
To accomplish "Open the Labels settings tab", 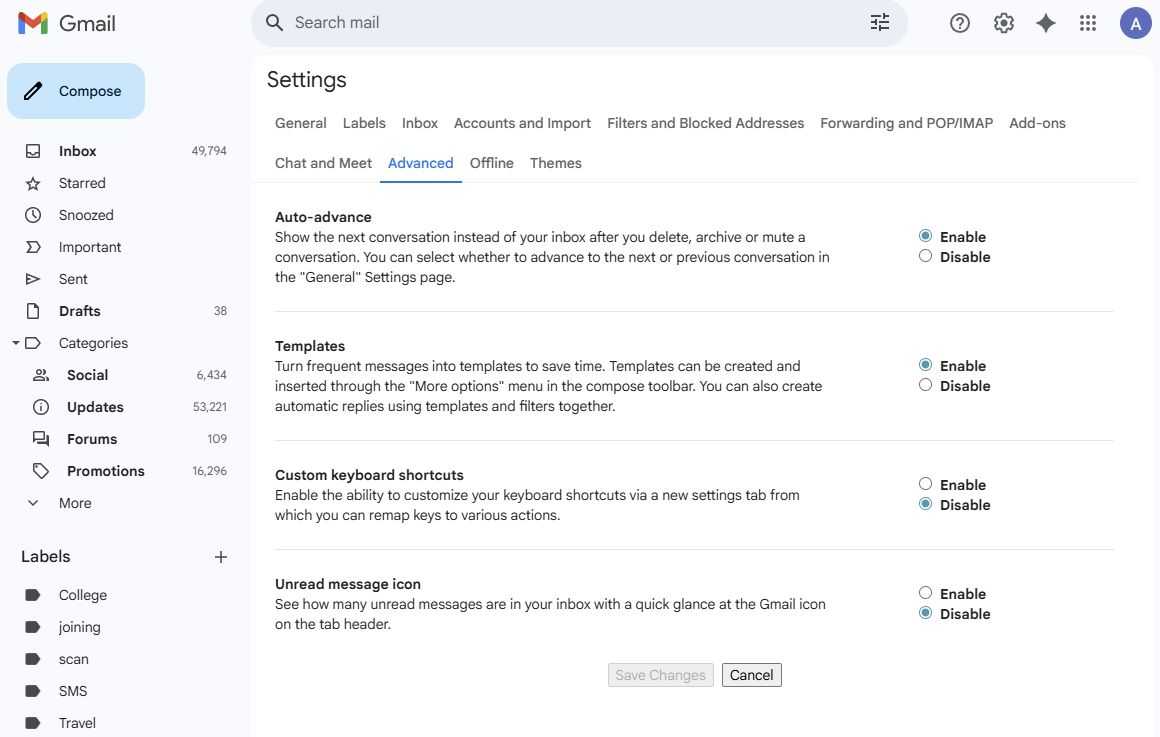I will [364, 124].
